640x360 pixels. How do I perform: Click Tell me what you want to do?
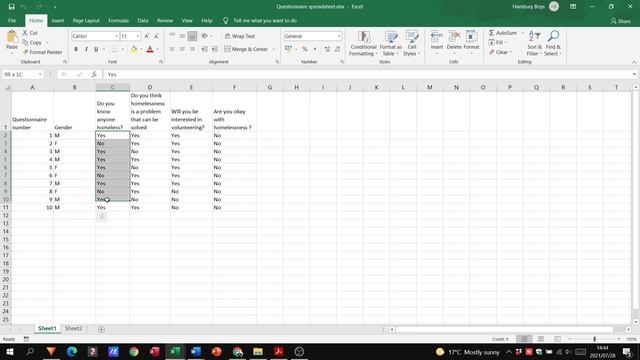coord(265,20)
